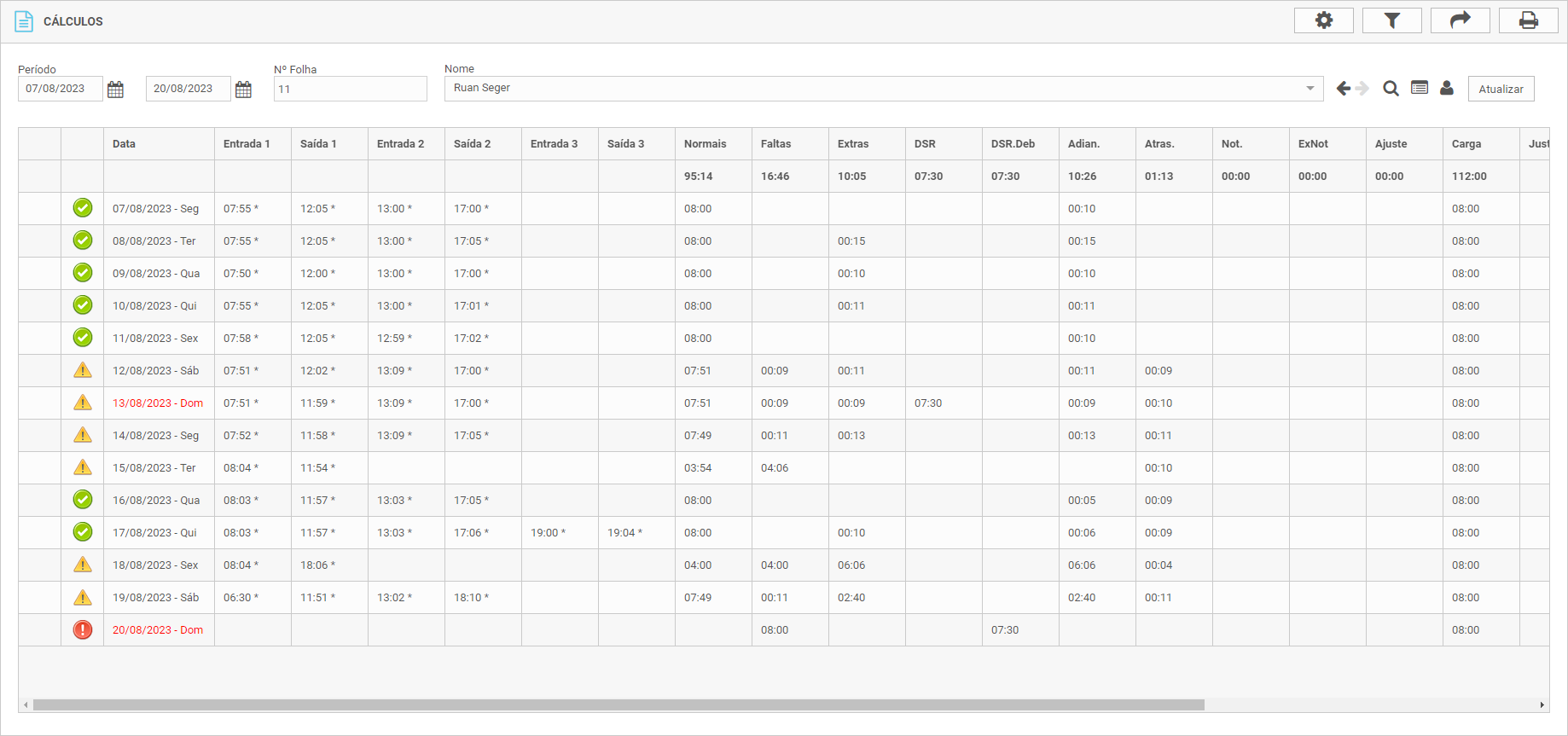Open the end date calendar picker
Screen dimensions: 1568x736
click(243, 90)
